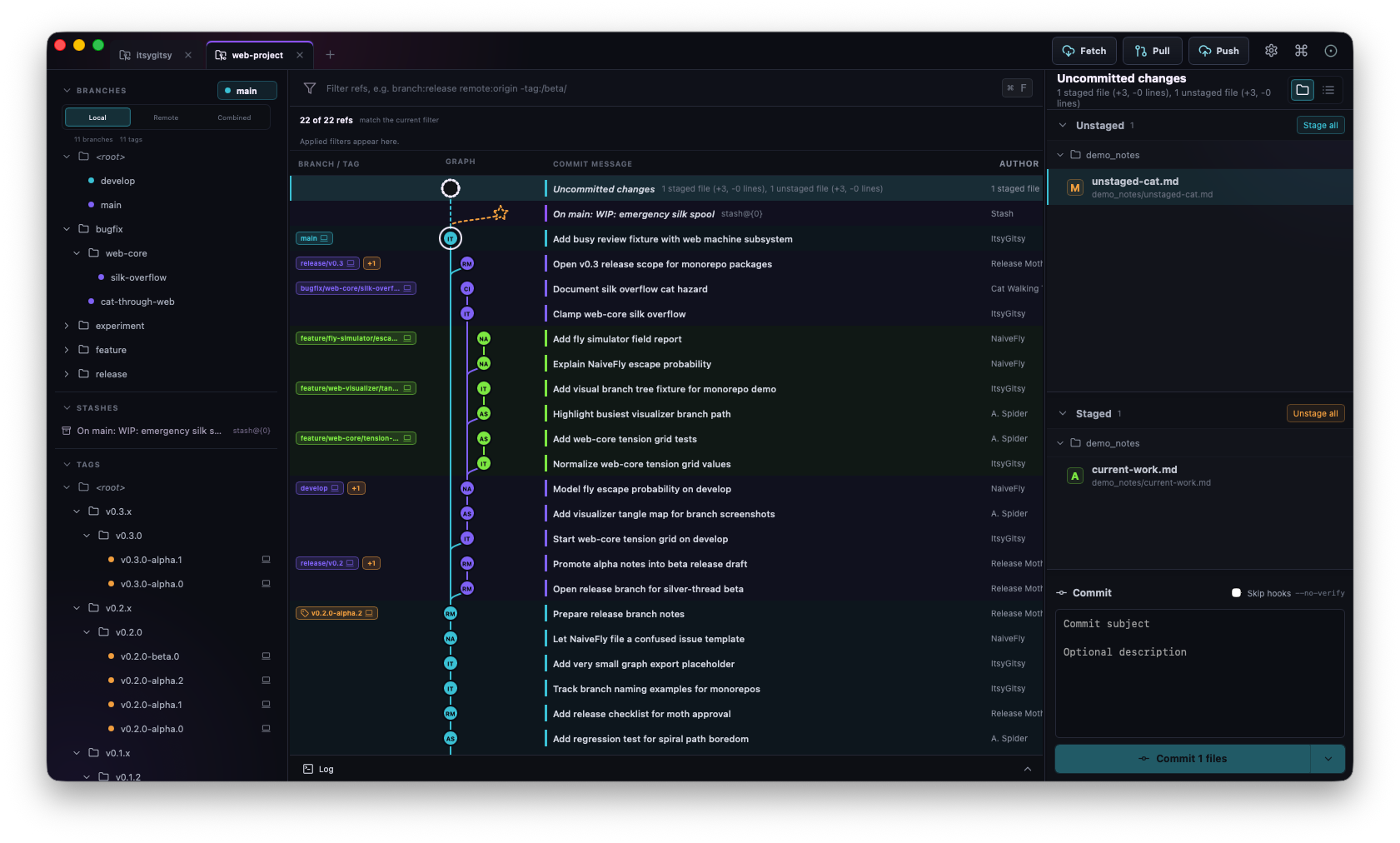
Task: Click the Push button
Action: [1218, 51]
